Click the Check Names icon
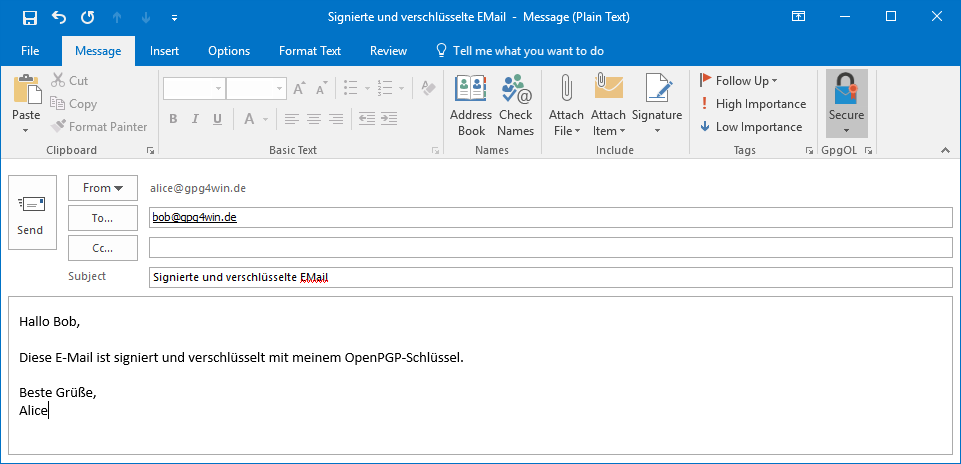The image size is (961, 464). pyautogui.click(x=515, y=89)
